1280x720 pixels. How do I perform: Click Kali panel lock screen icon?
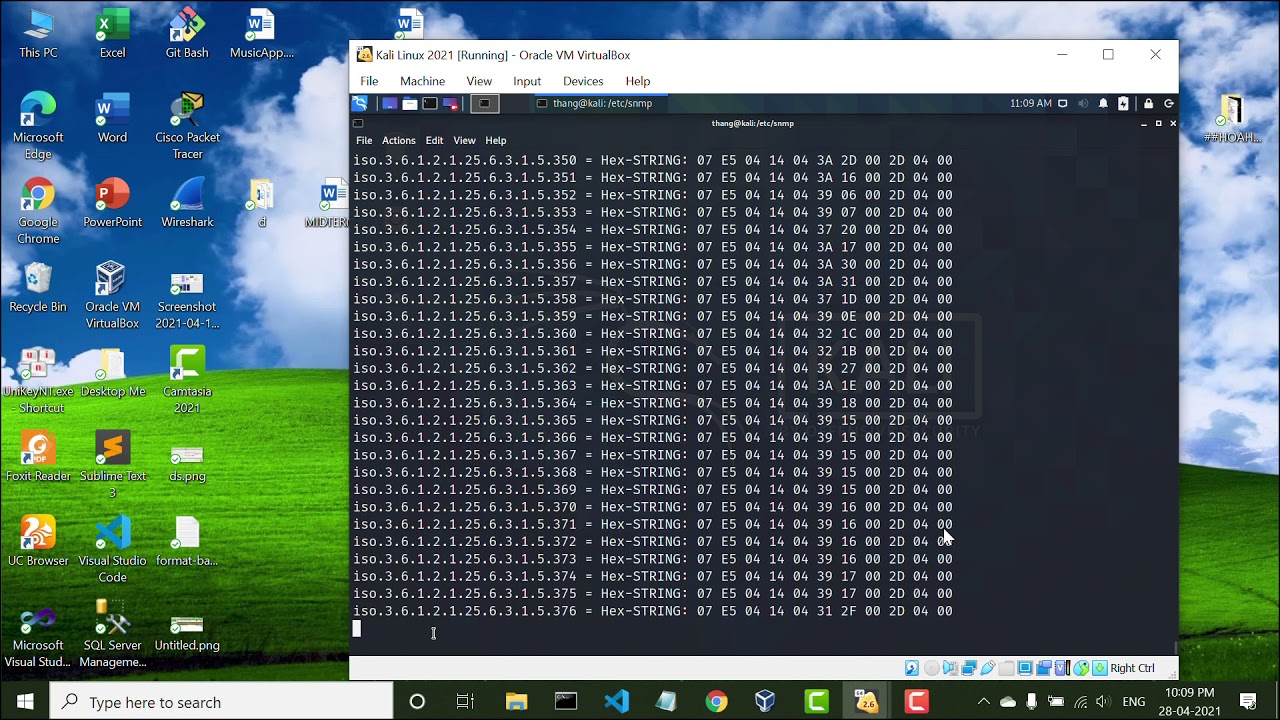(1148, 103)
